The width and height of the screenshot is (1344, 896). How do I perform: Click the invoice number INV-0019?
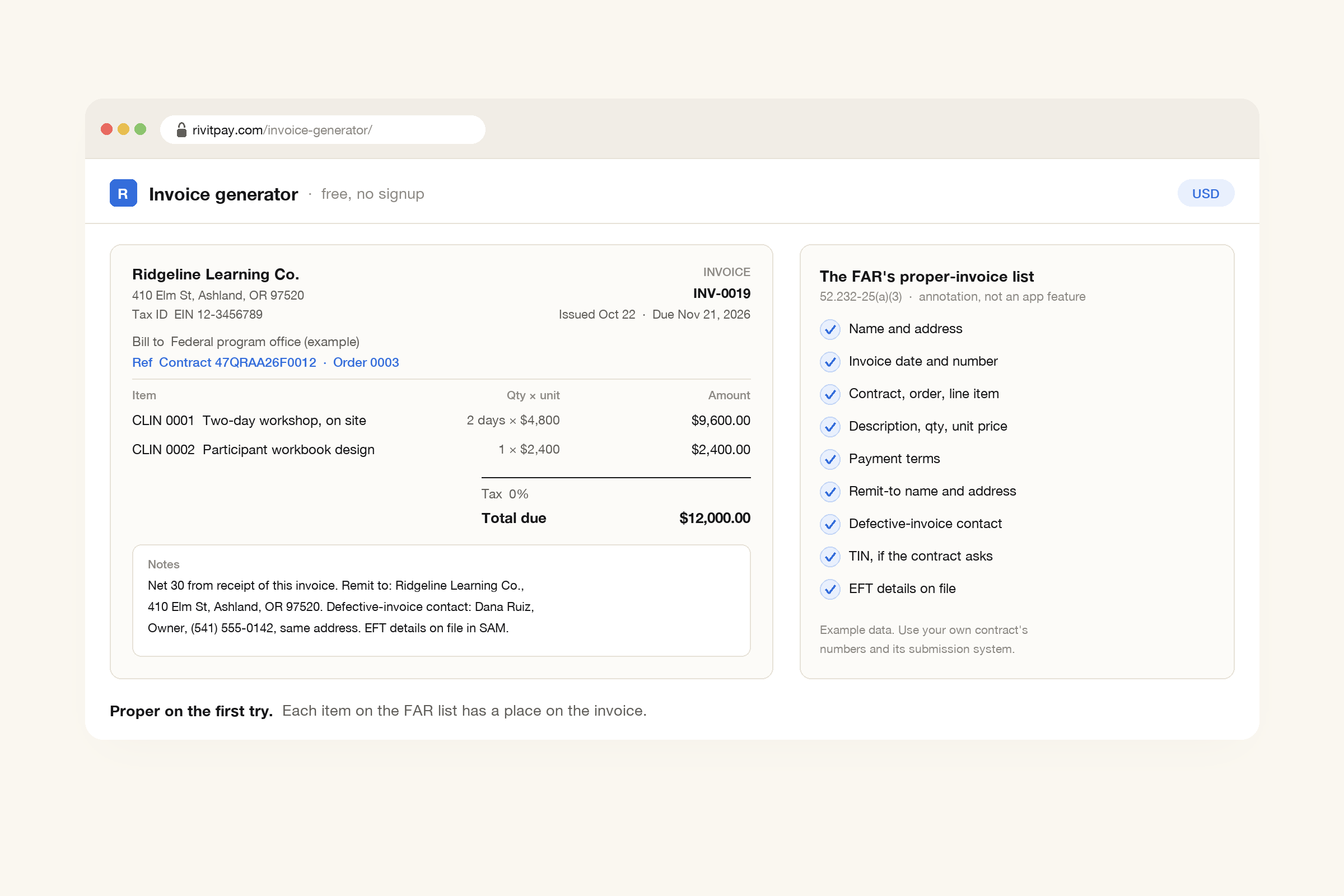721,293
